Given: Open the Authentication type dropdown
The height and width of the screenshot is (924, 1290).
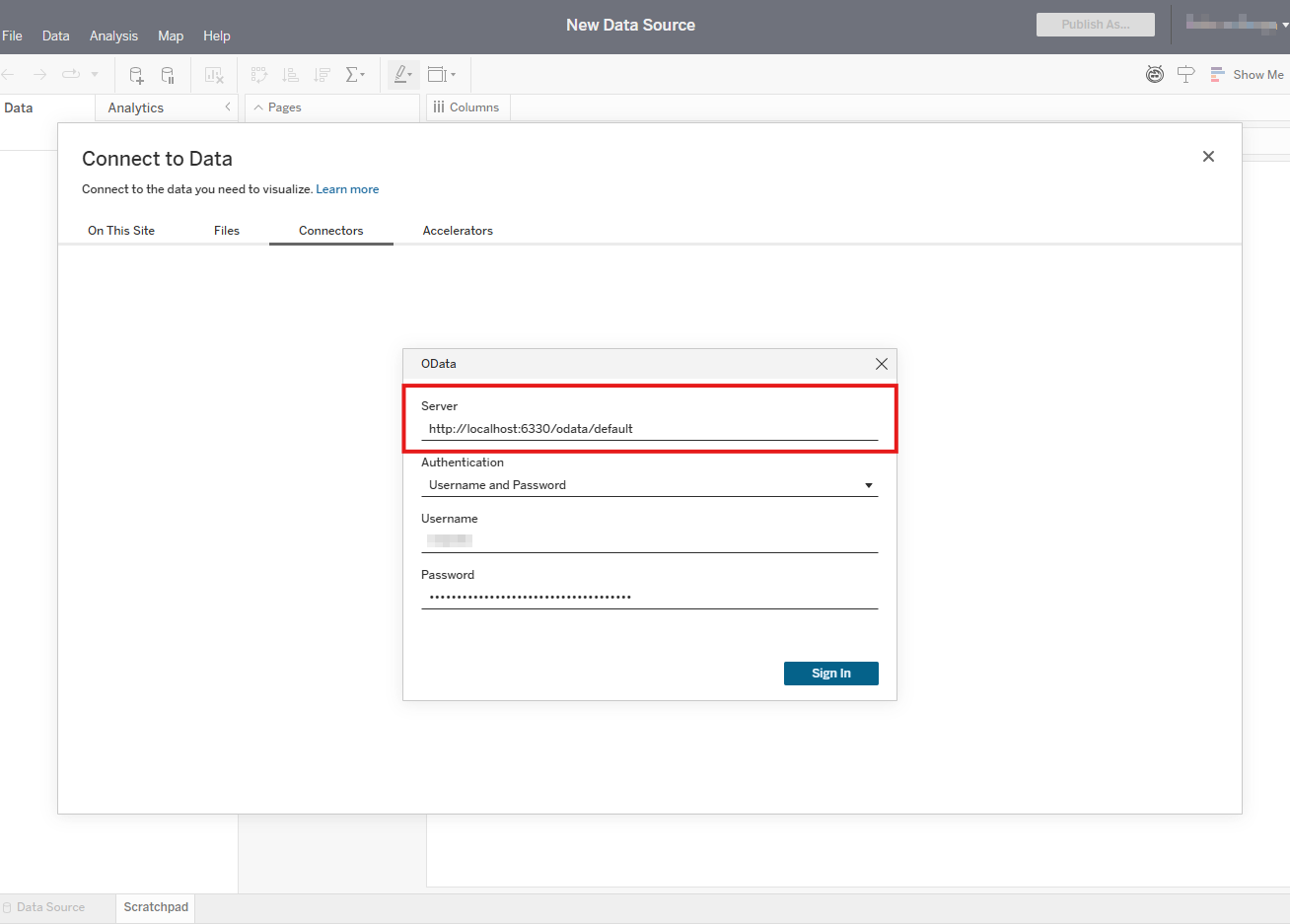Looking at the screenshot, I should (649, 485).
